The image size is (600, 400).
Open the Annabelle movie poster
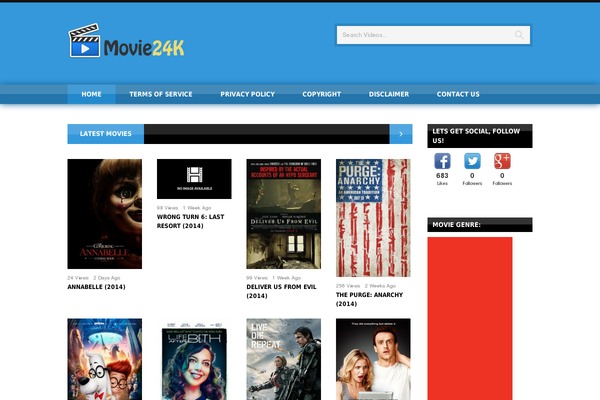tap(104, 214)
